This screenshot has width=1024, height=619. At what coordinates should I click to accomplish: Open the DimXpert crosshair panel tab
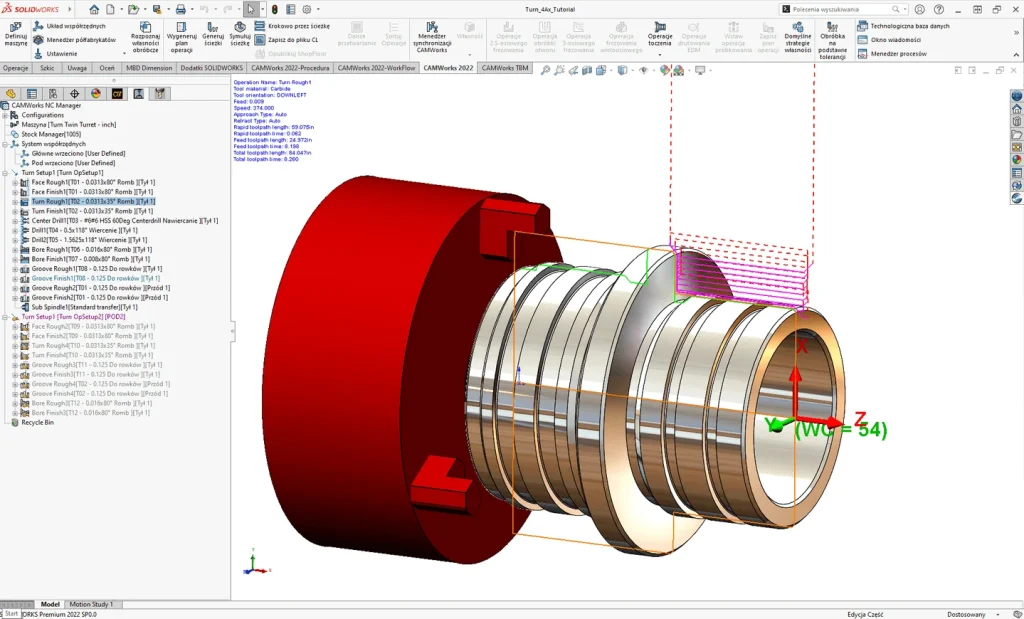coord(74,94)
